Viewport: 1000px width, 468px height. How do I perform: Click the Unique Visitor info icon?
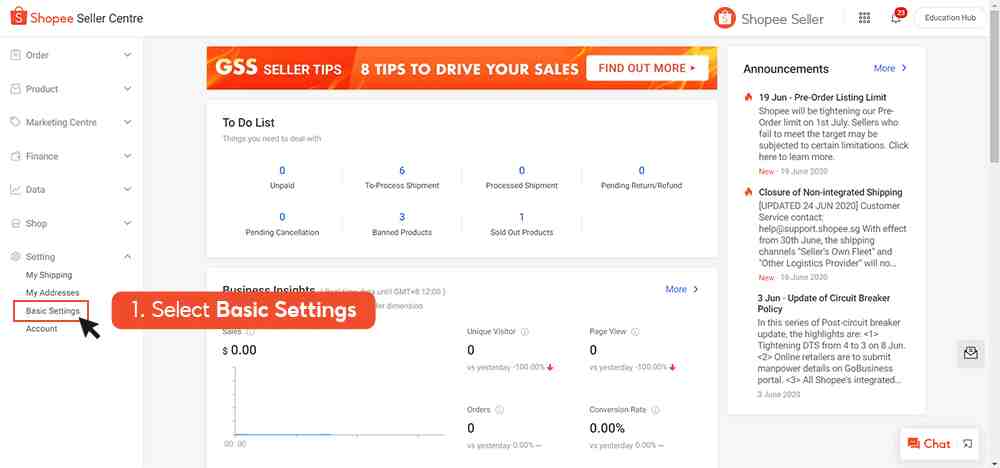[x=525, y=332]
